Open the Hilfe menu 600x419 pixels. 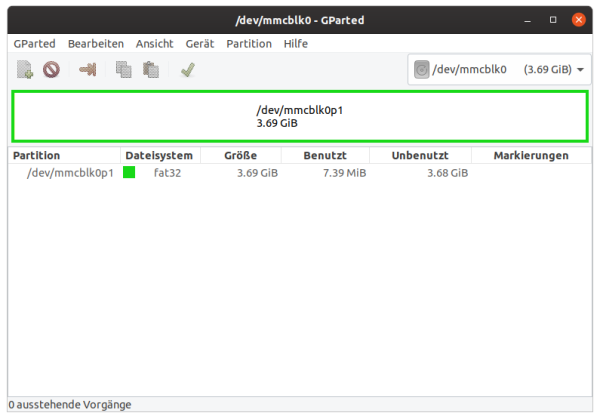coord(296,44)
